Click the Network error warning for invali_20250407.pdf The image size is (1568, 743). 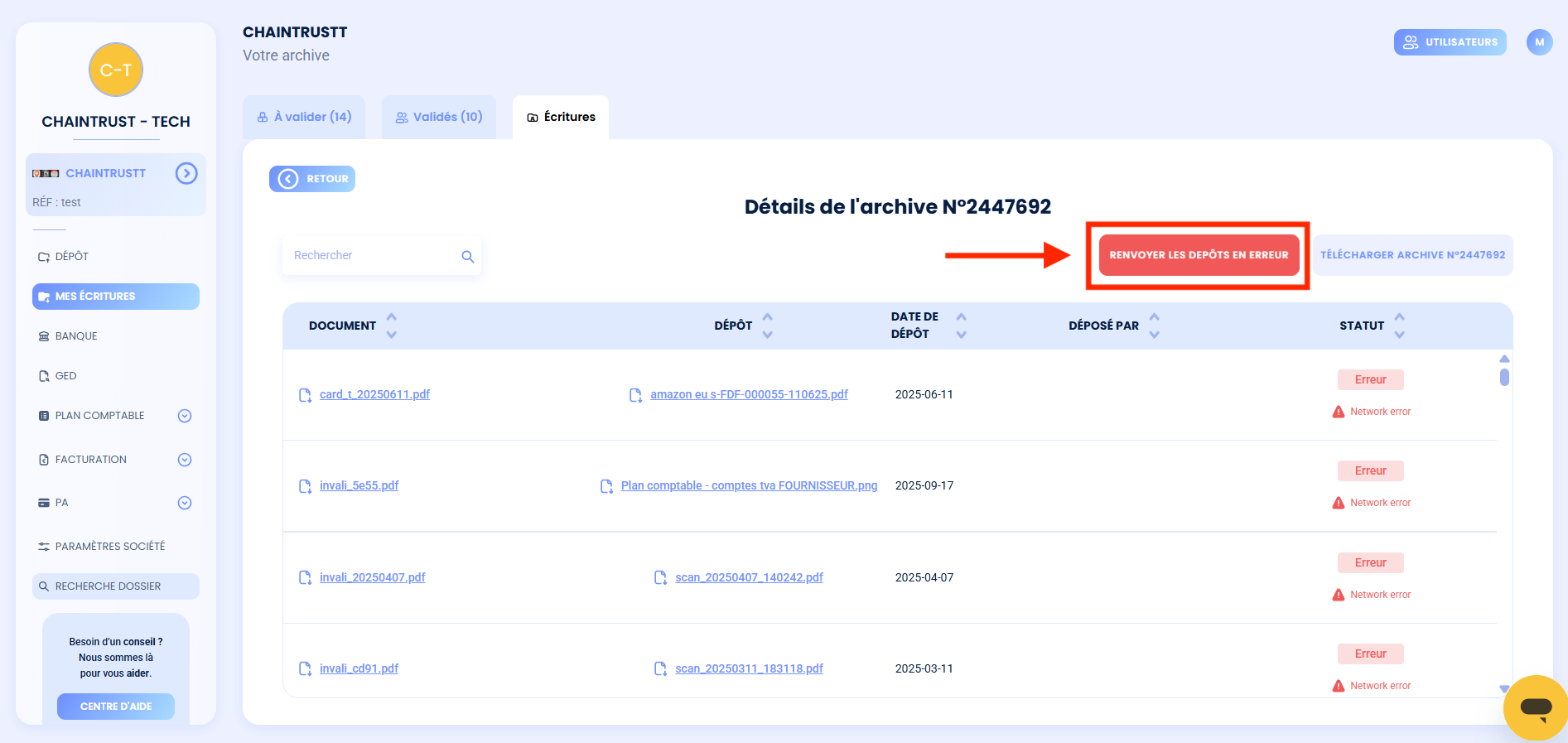tap(1371, 595)
